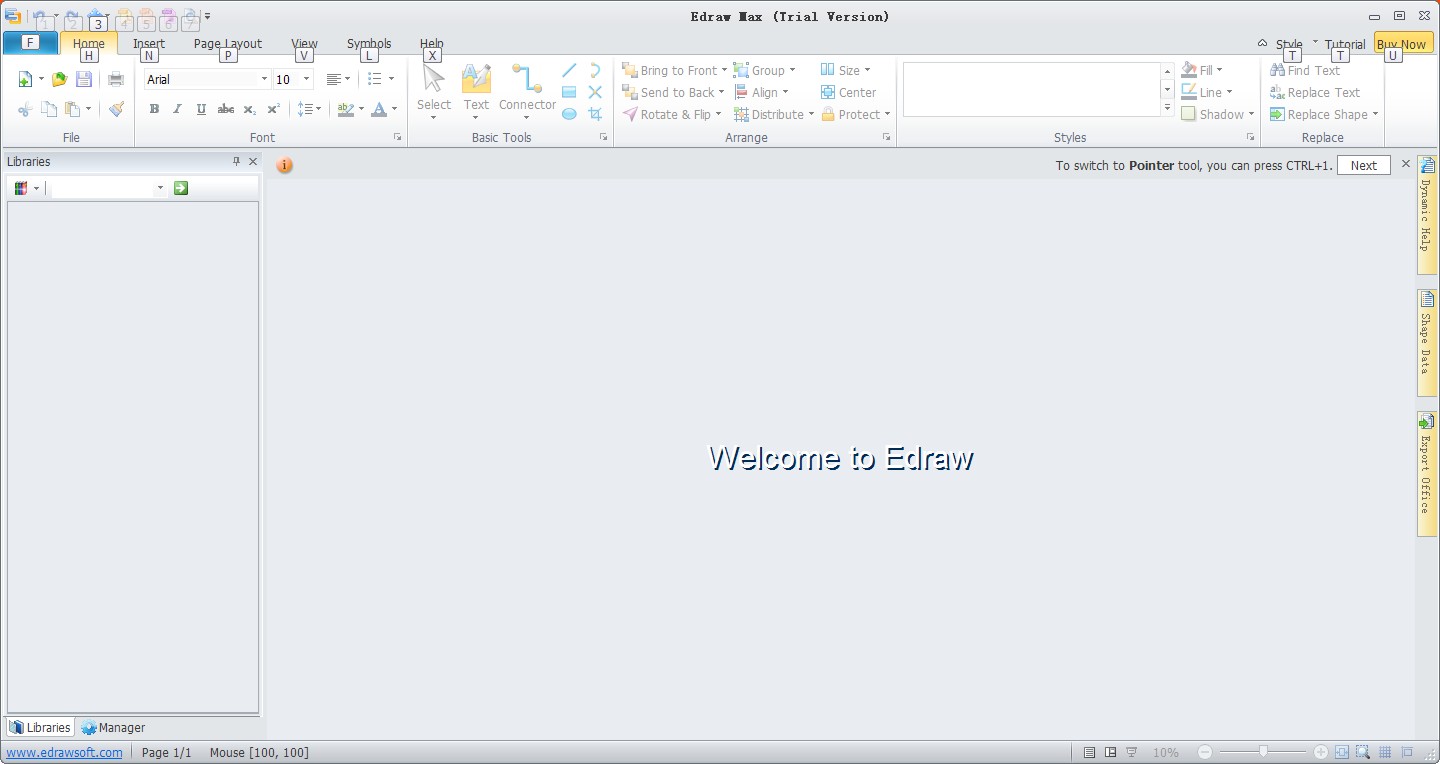
Task: Switch to normal view in status bar
Action: point(1089,752)
